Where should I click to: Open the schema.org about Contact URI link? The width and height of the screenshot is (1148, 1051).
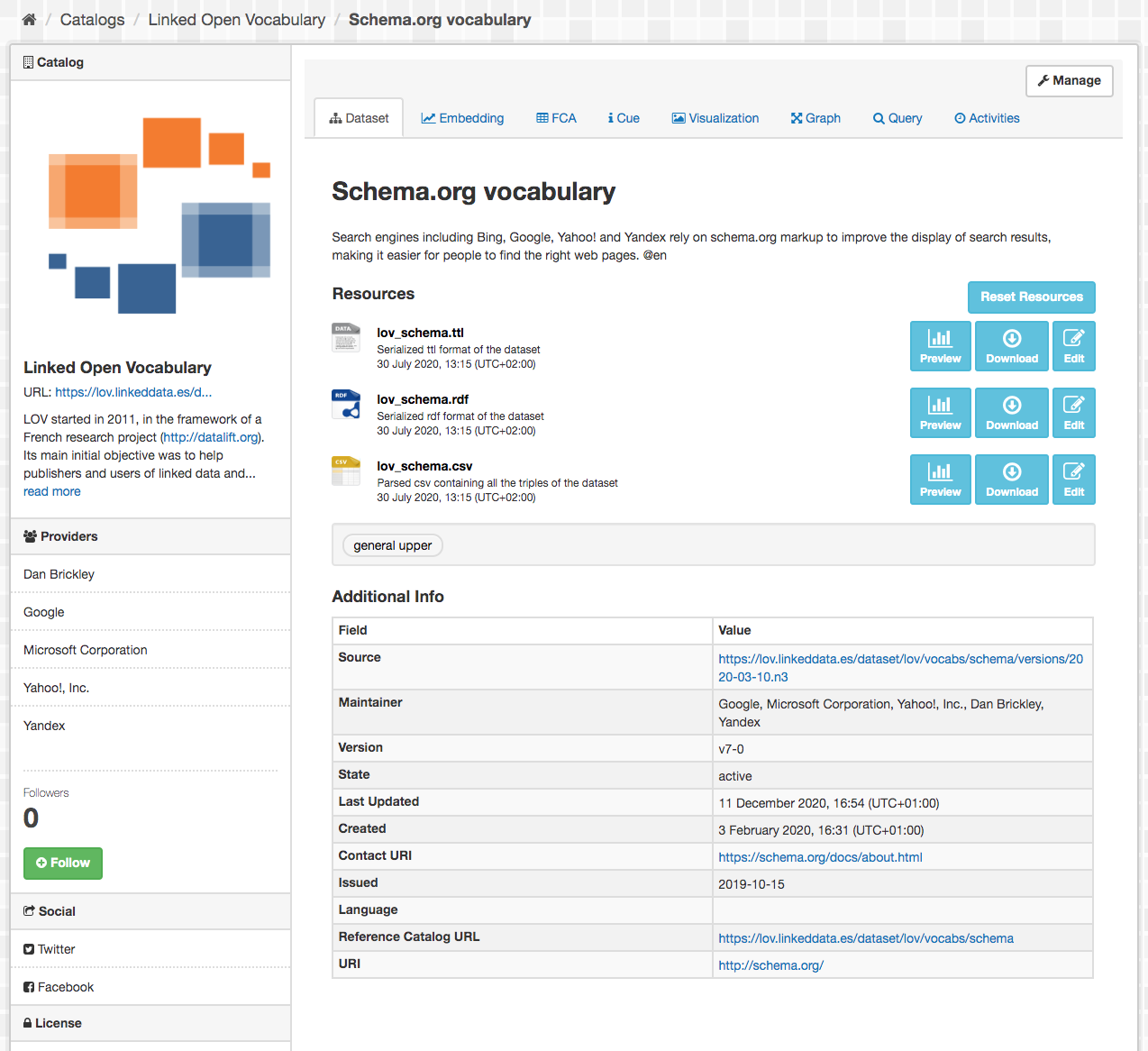(820, 857)
